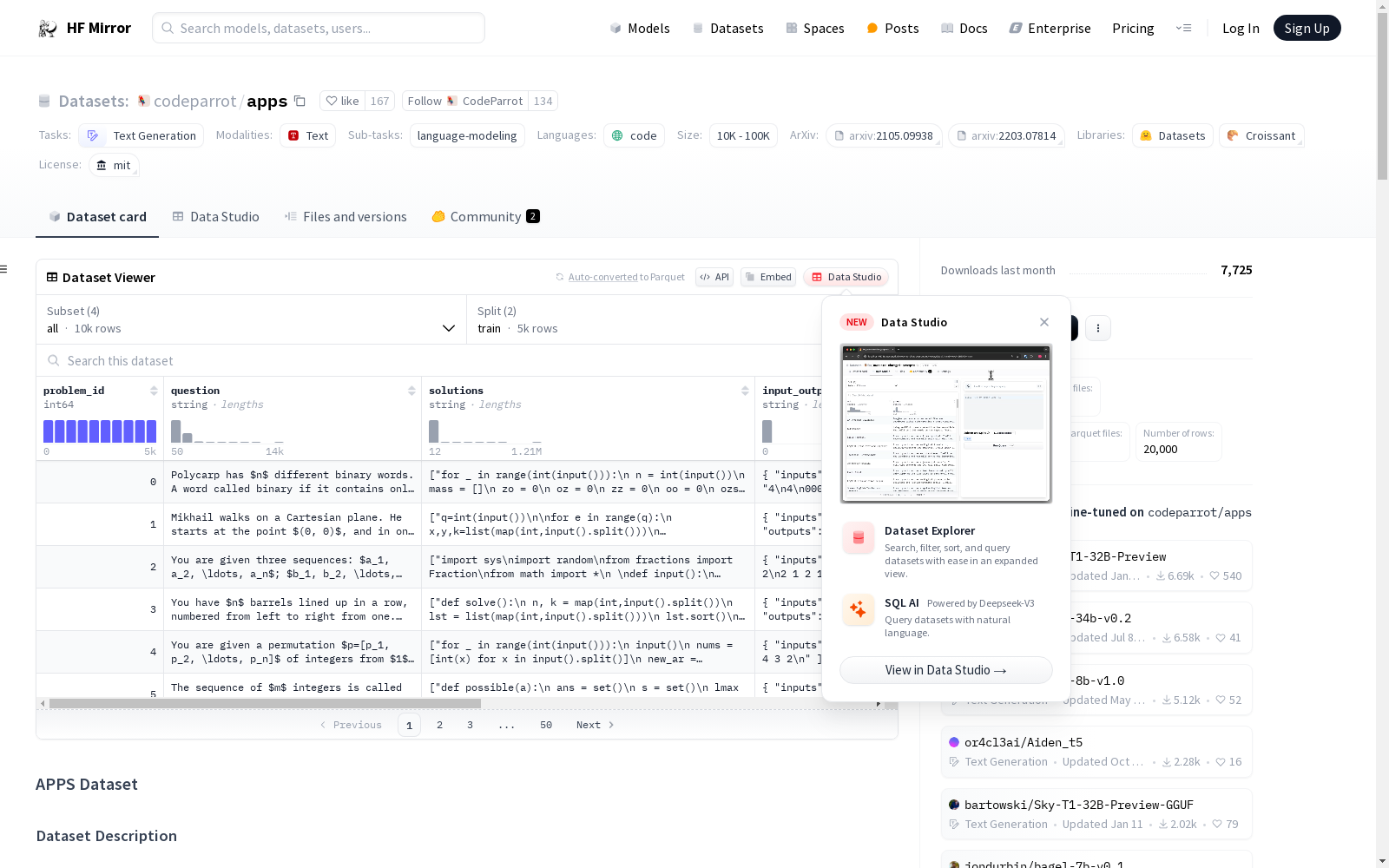Image resolution: width=1389 pixels, height=868 pixels.
Task: Click the problem_id histogram bars
Action: (100, 431)
